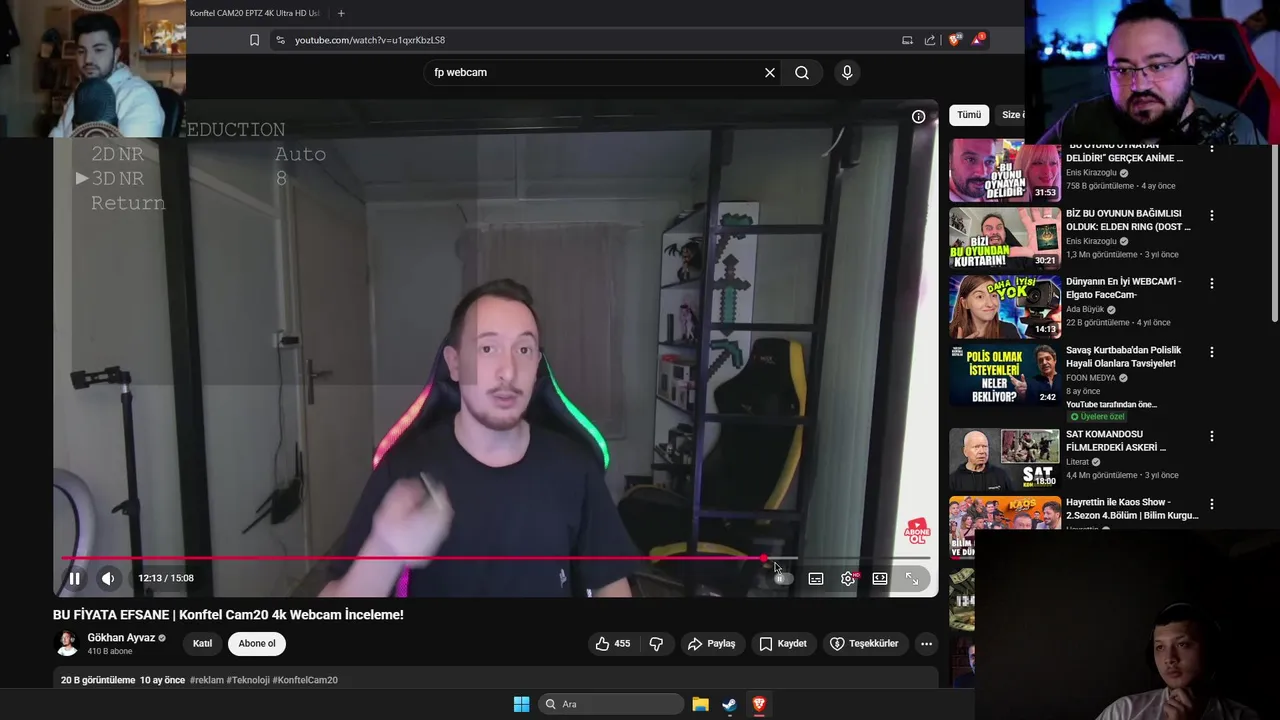Switch to theater mode view

tap(880, 578)
